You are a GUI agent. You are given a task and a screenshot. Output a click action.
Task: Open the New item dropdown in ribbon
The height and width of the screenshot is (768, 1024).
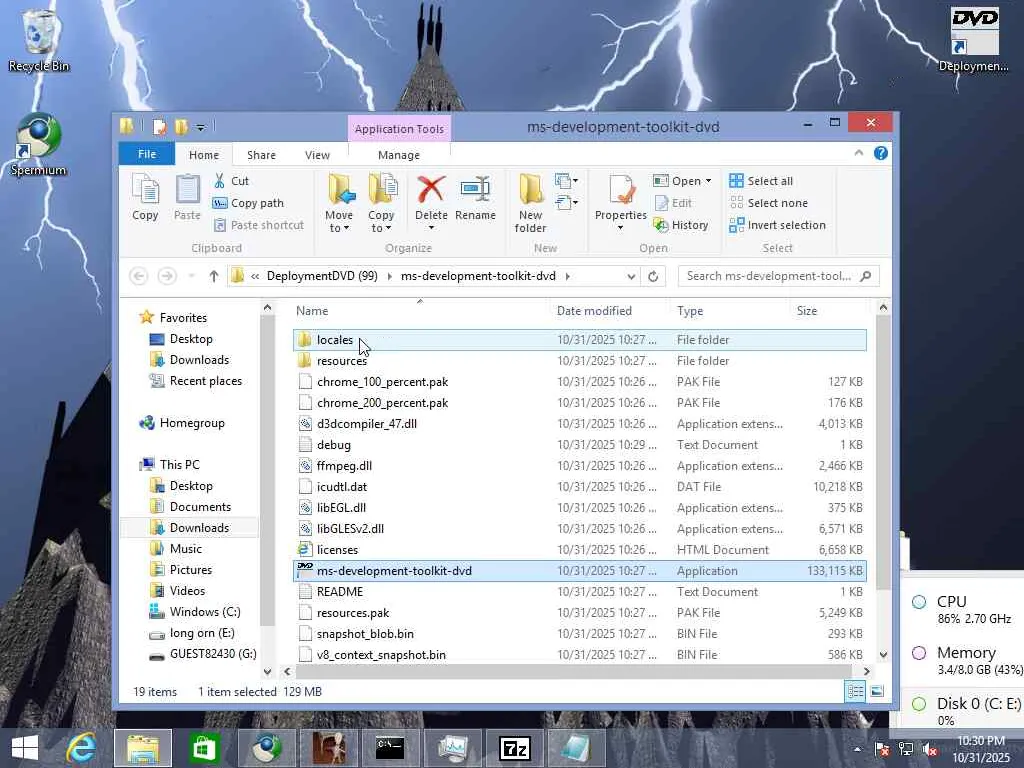[x=566, y=181]
